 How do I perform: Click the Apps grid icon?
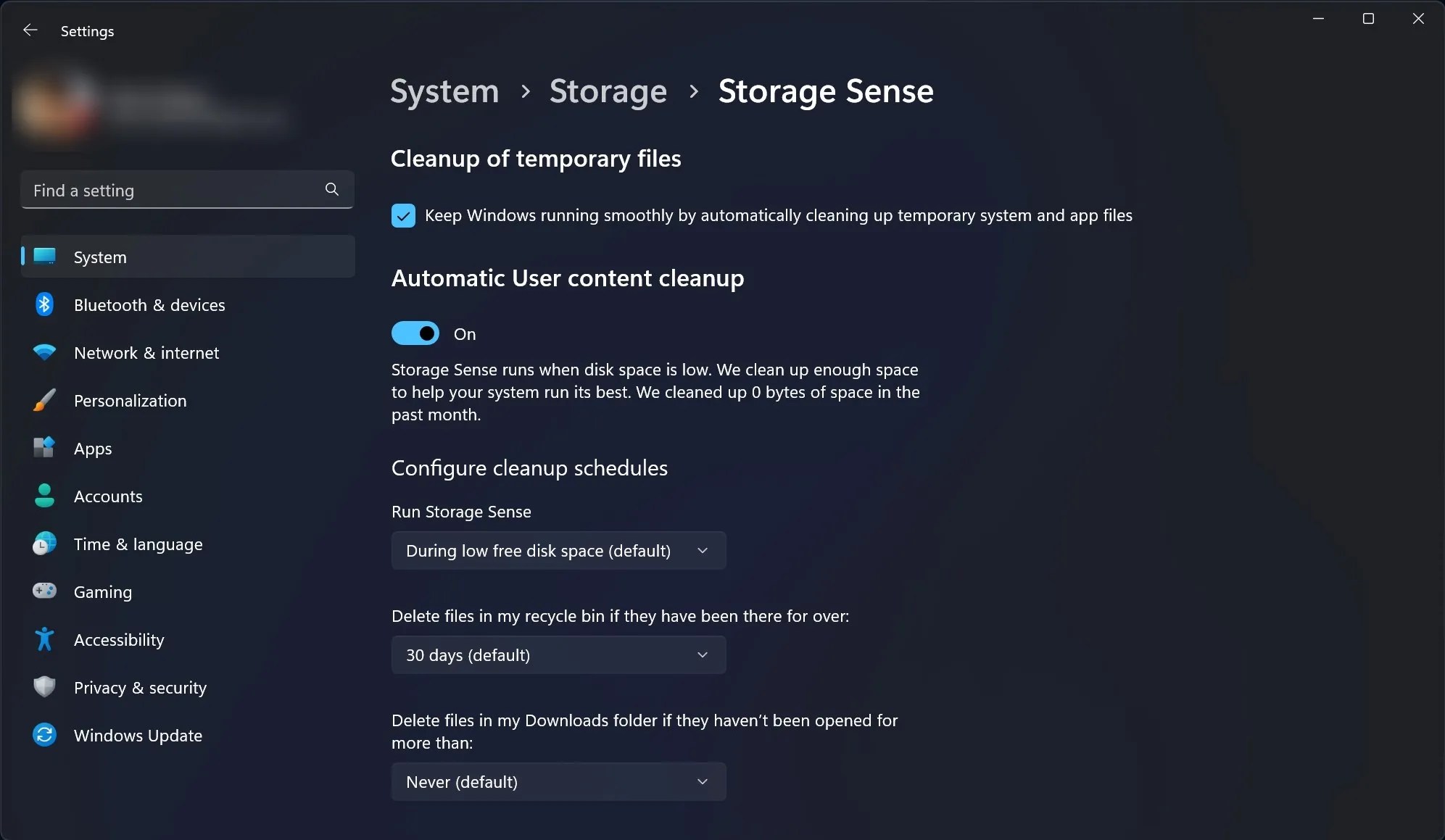[44, 448]
